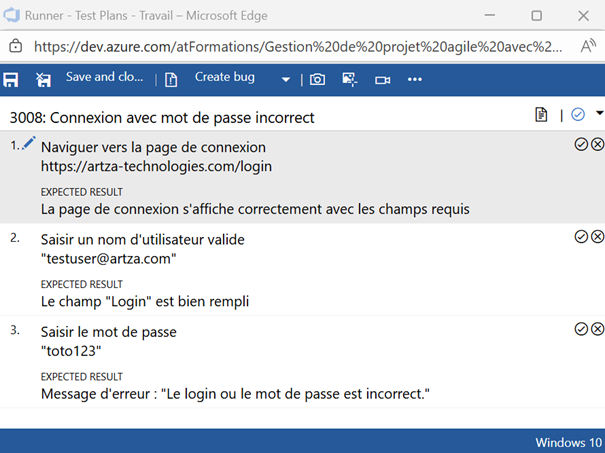
Task: Mark step 3 as failed
Action: (x=598, y=329)
